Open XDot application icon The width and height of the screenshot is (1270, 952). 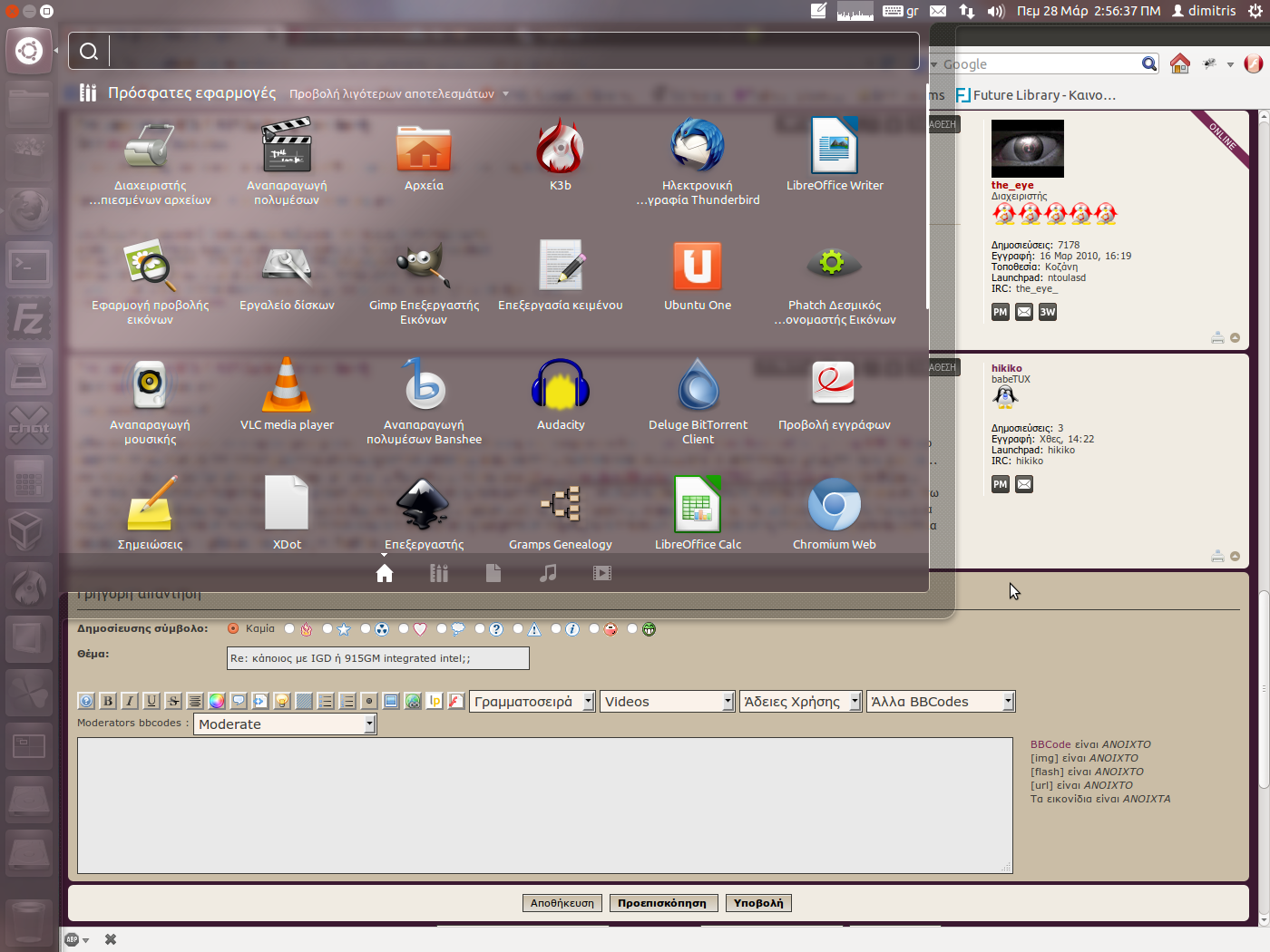point(287,504)
